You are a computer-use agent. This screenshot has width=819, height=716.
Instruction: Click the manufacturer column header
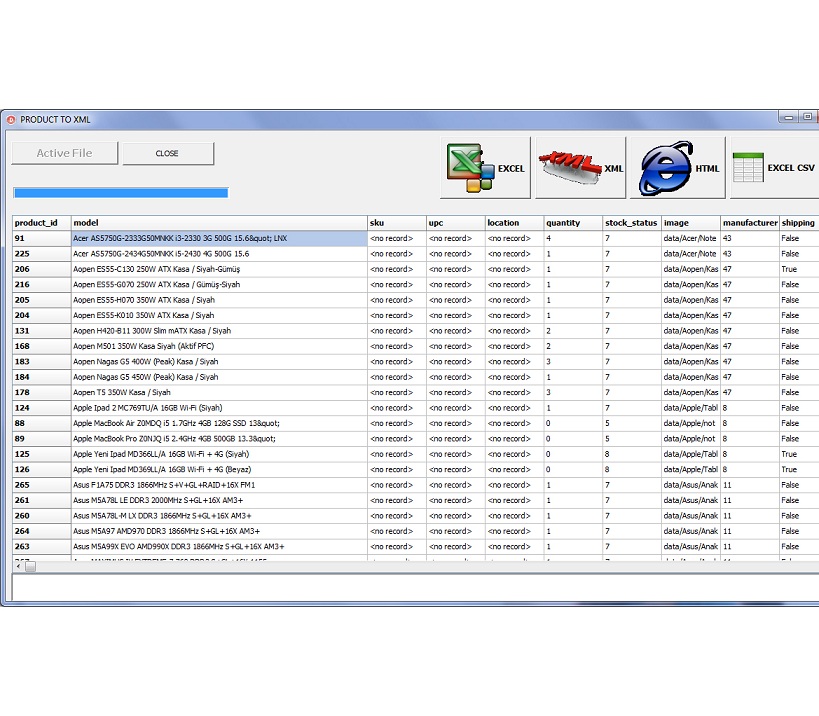(749, 223)
